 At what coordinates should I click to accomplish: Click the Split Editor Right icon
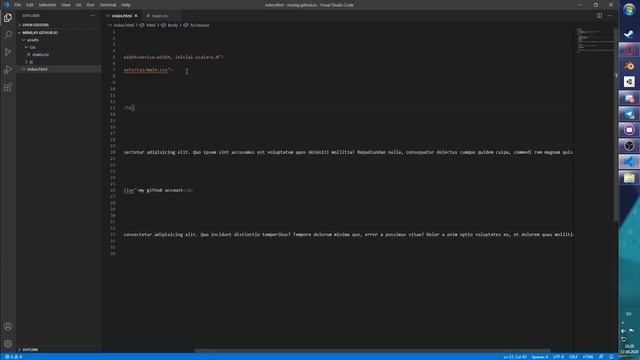[x=599, y=16]
